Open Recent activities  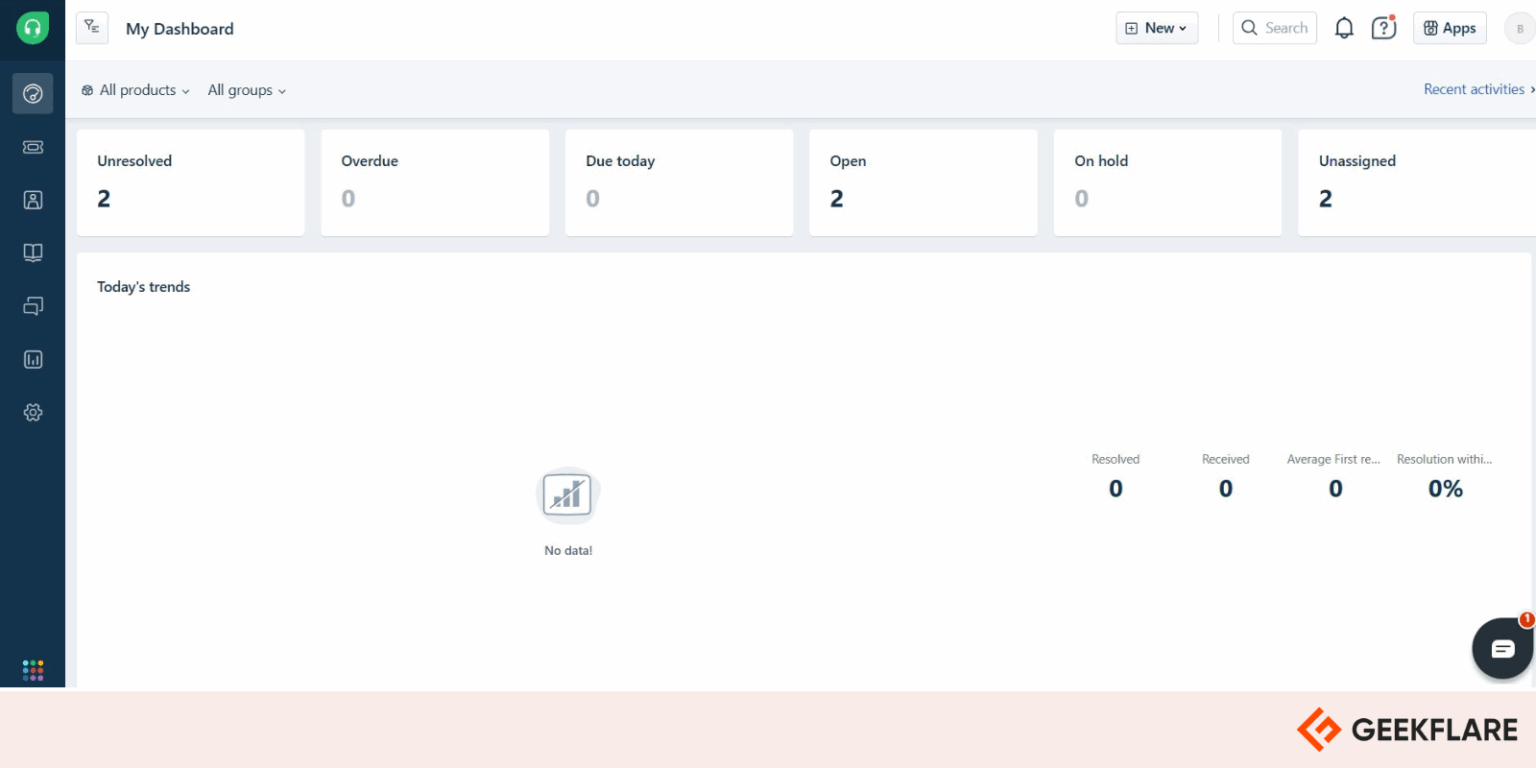(1474, 89)
